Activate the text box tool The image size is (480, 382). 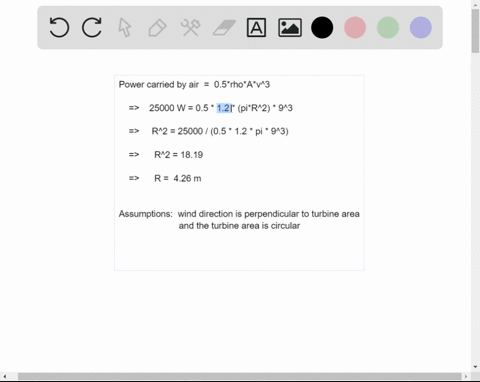click(256, 28)
